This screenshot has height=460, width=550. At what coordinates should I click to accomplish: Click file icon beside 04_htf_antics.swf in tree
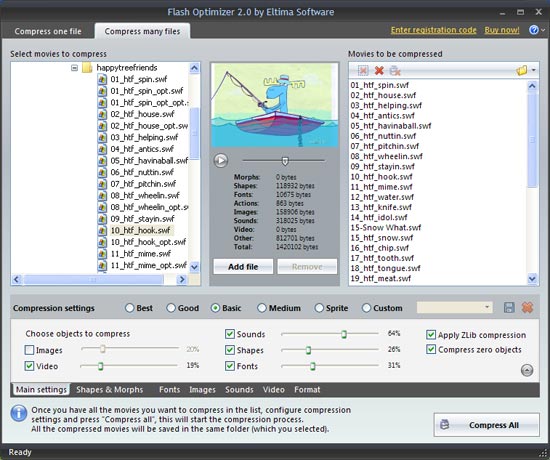point(102,149)
